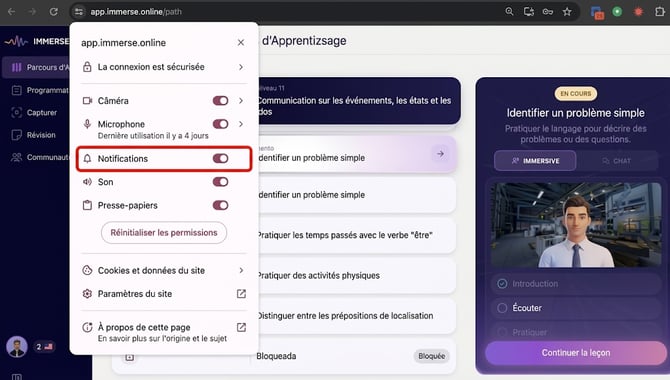Click the green circle extension icon
670x380 pixels.
617,12
